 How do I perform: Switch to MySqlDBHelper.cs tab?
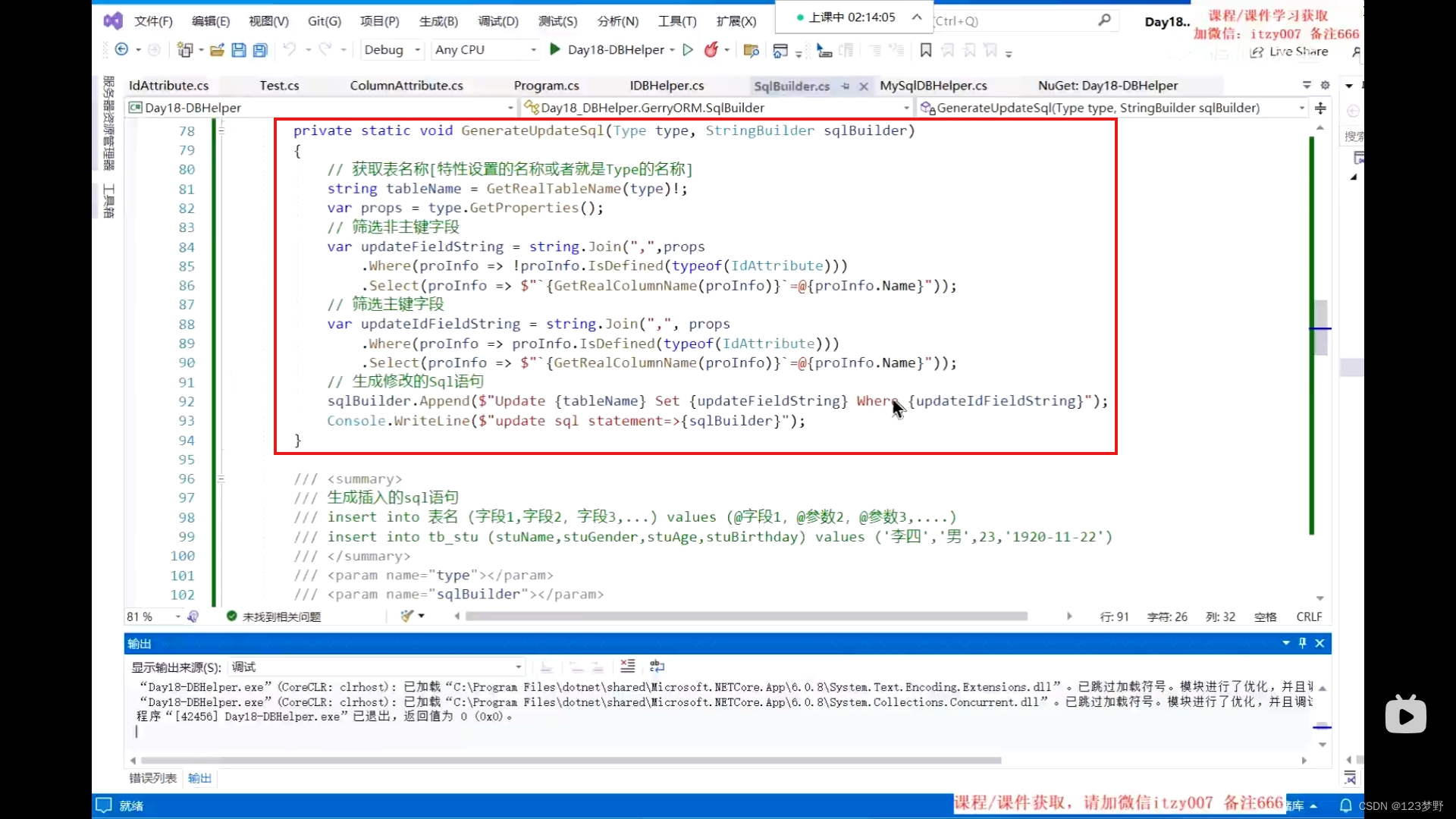pyautogui.click(x=931, y=84)
